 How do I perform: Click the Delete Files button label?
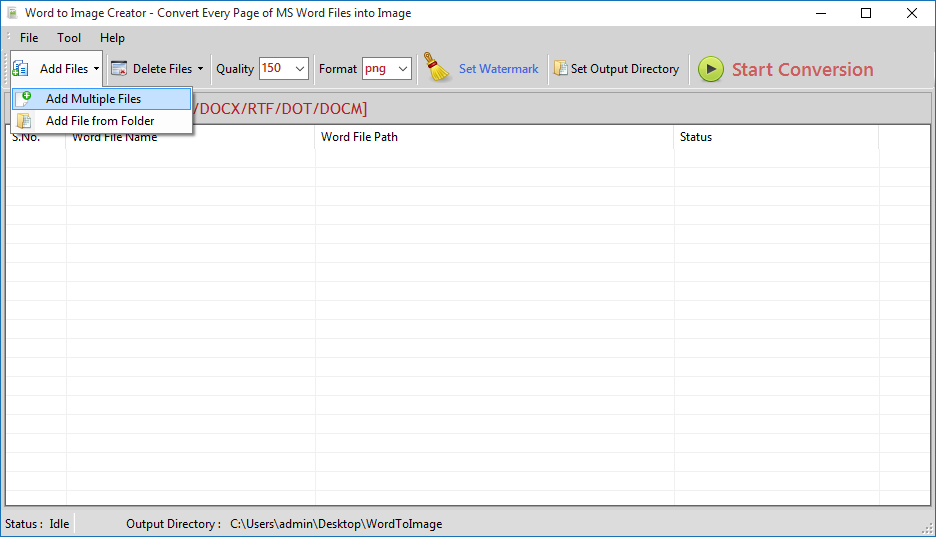point(162,69)
